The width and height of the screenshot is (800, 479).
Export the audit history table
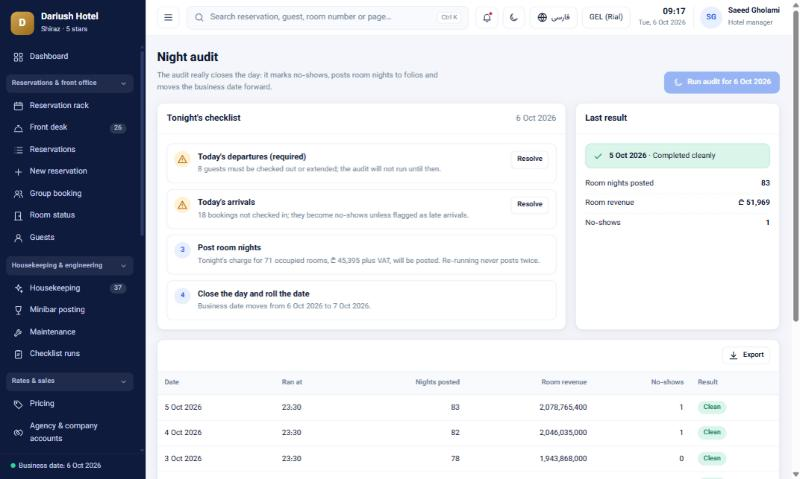point(746,355)
